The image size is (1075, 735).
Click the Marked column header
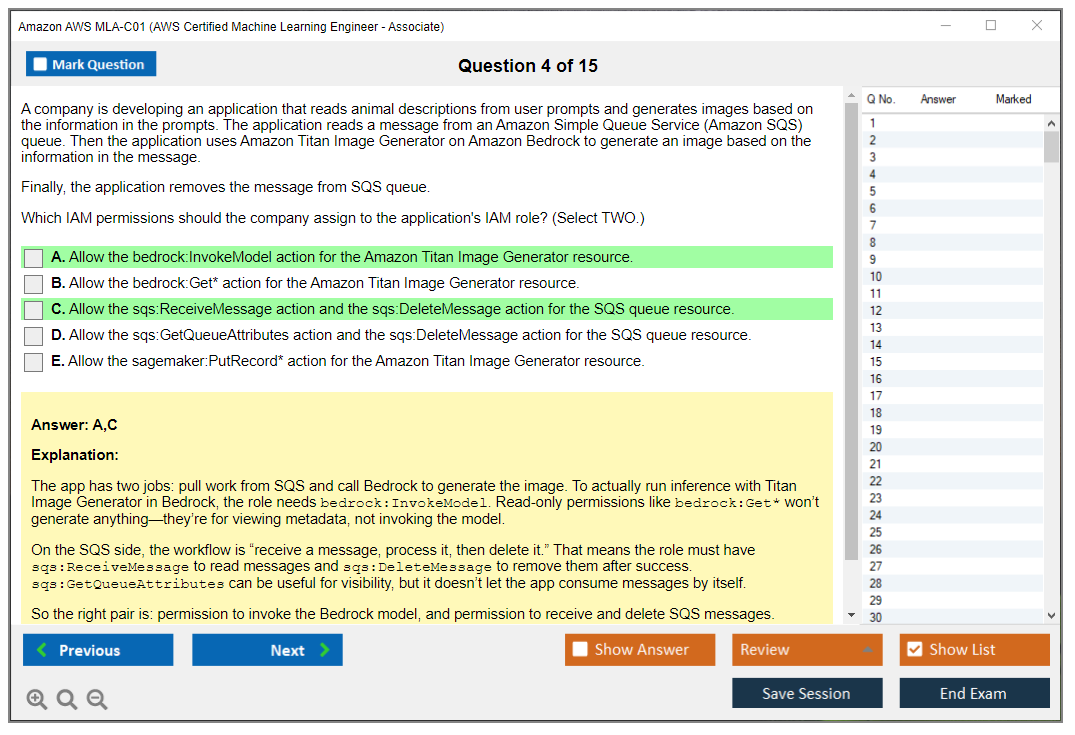coord(1013,99)
